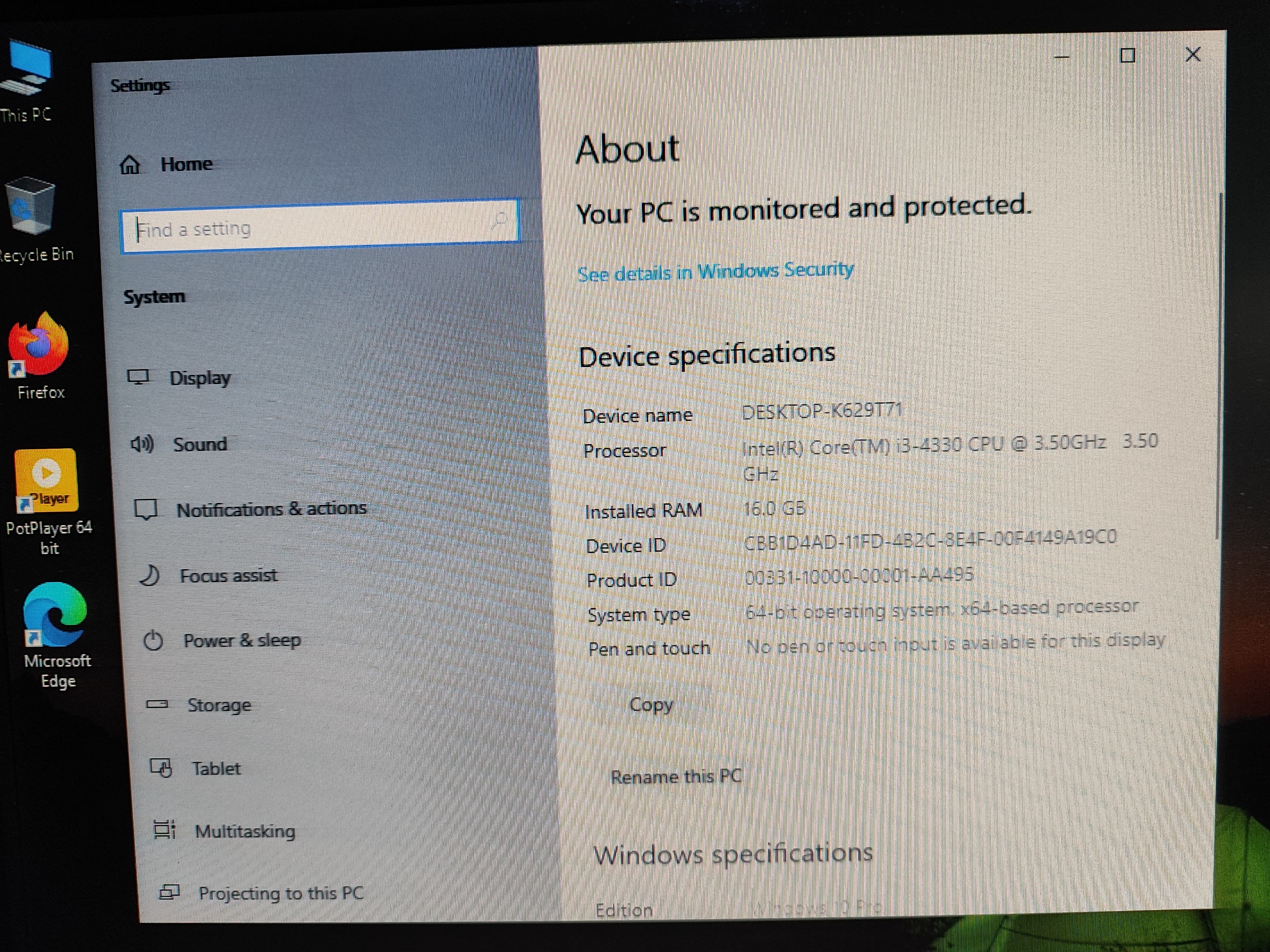This screenshot has width=1270, height=952.
Task: Select Storage in the sidebar
Action: pyautogui.click(x=219, y=705)
